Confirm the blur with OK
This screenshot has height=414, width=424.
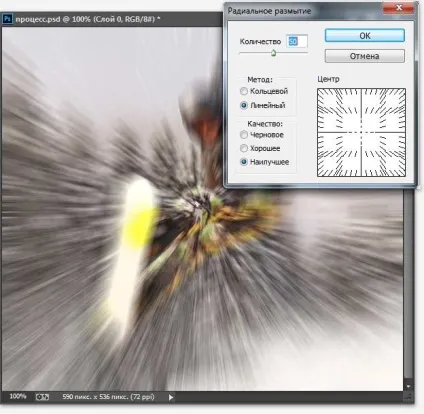365,36
